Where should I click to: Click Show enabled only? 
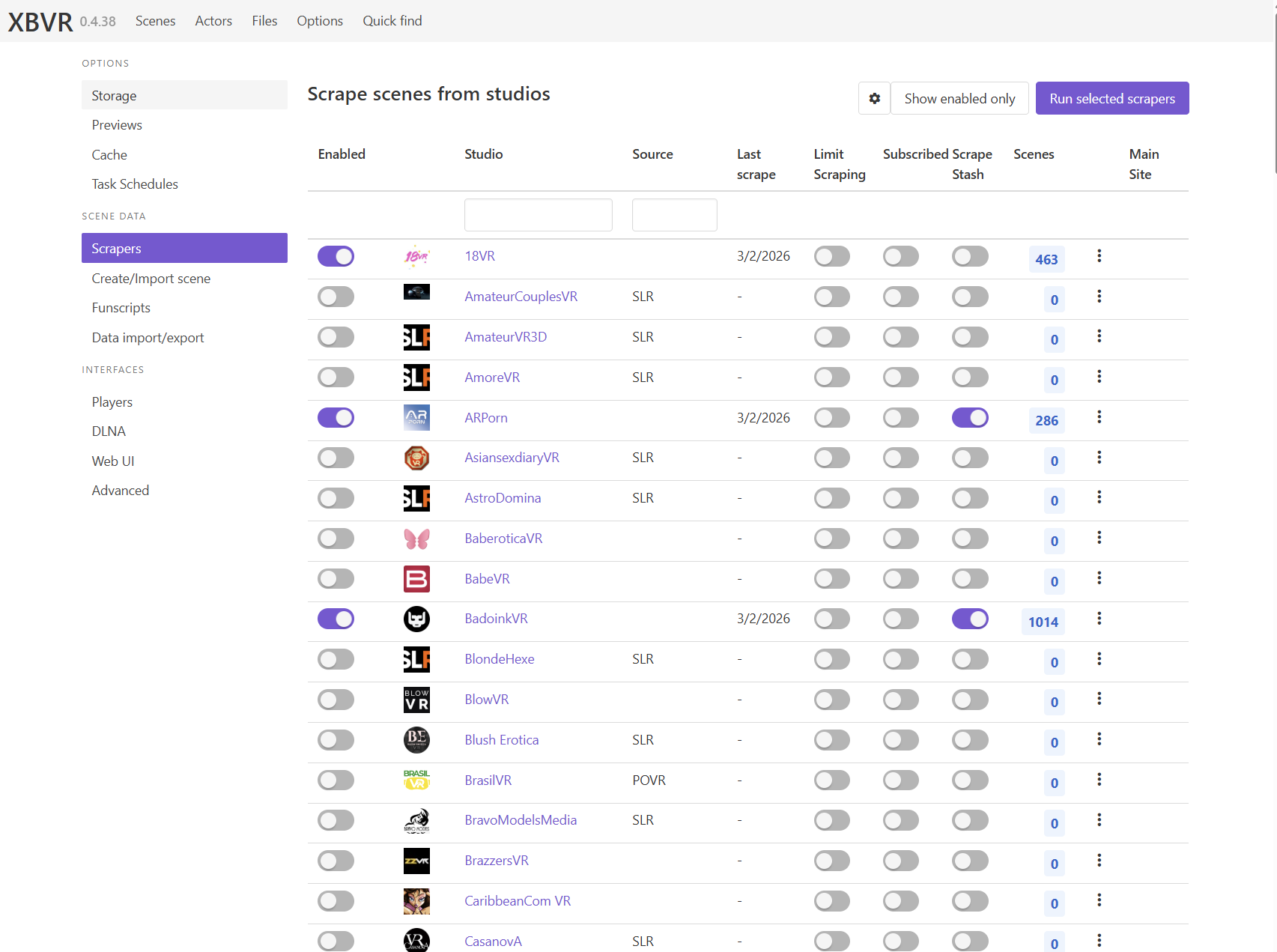point(959,98)
